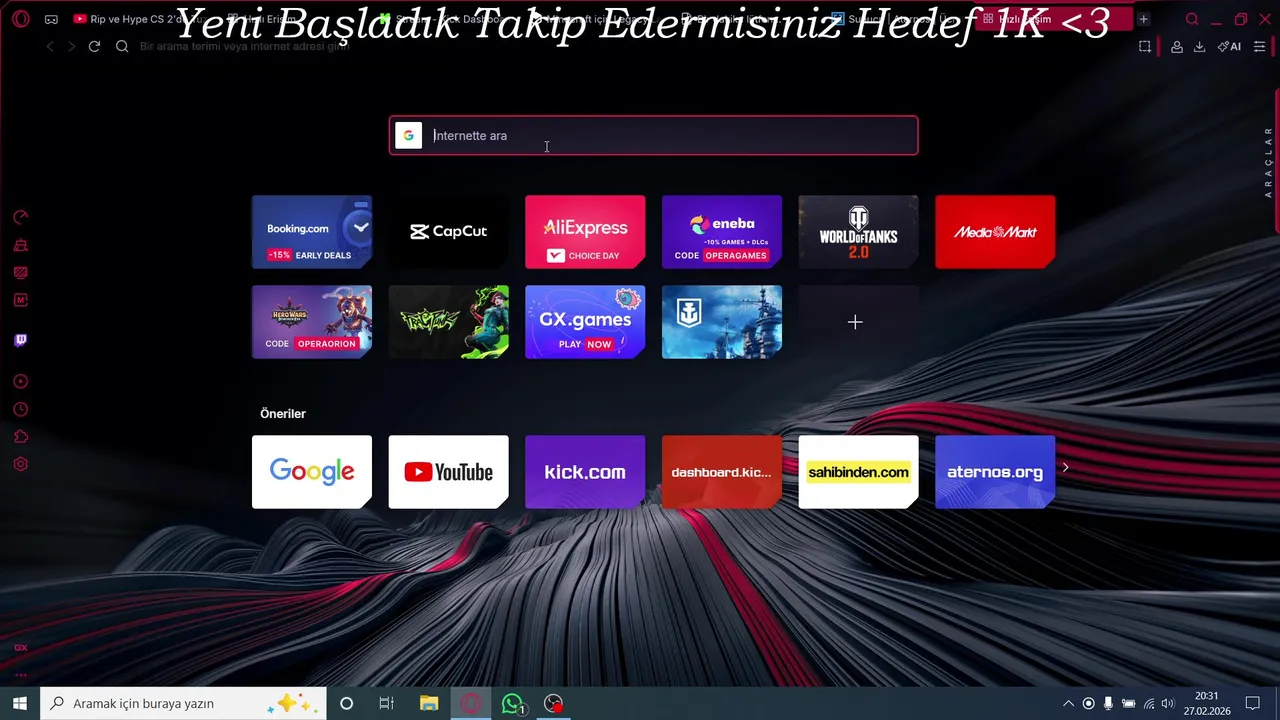This screenshot has width=1280, height=720.
Task: Open eneba speed dial tile
Action: pyautogui.click(x=721, y=231)
